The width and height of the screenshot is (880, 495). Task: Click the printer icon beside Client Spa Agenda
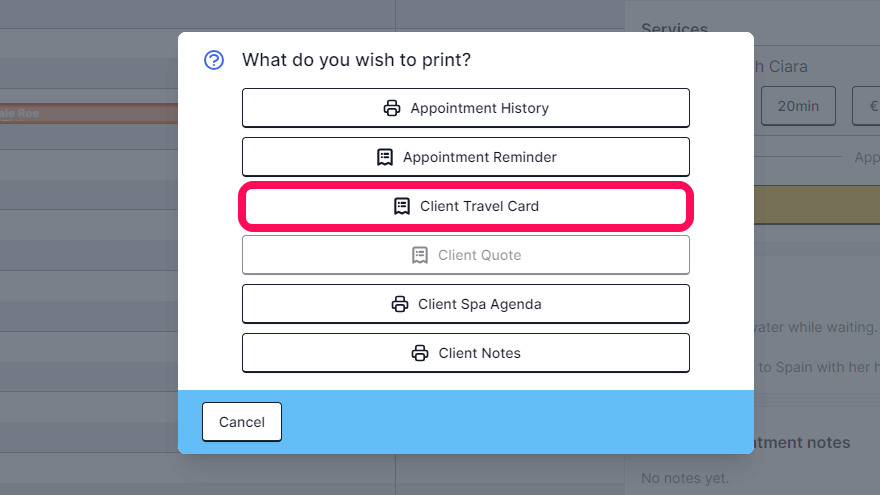click(400, 304)
